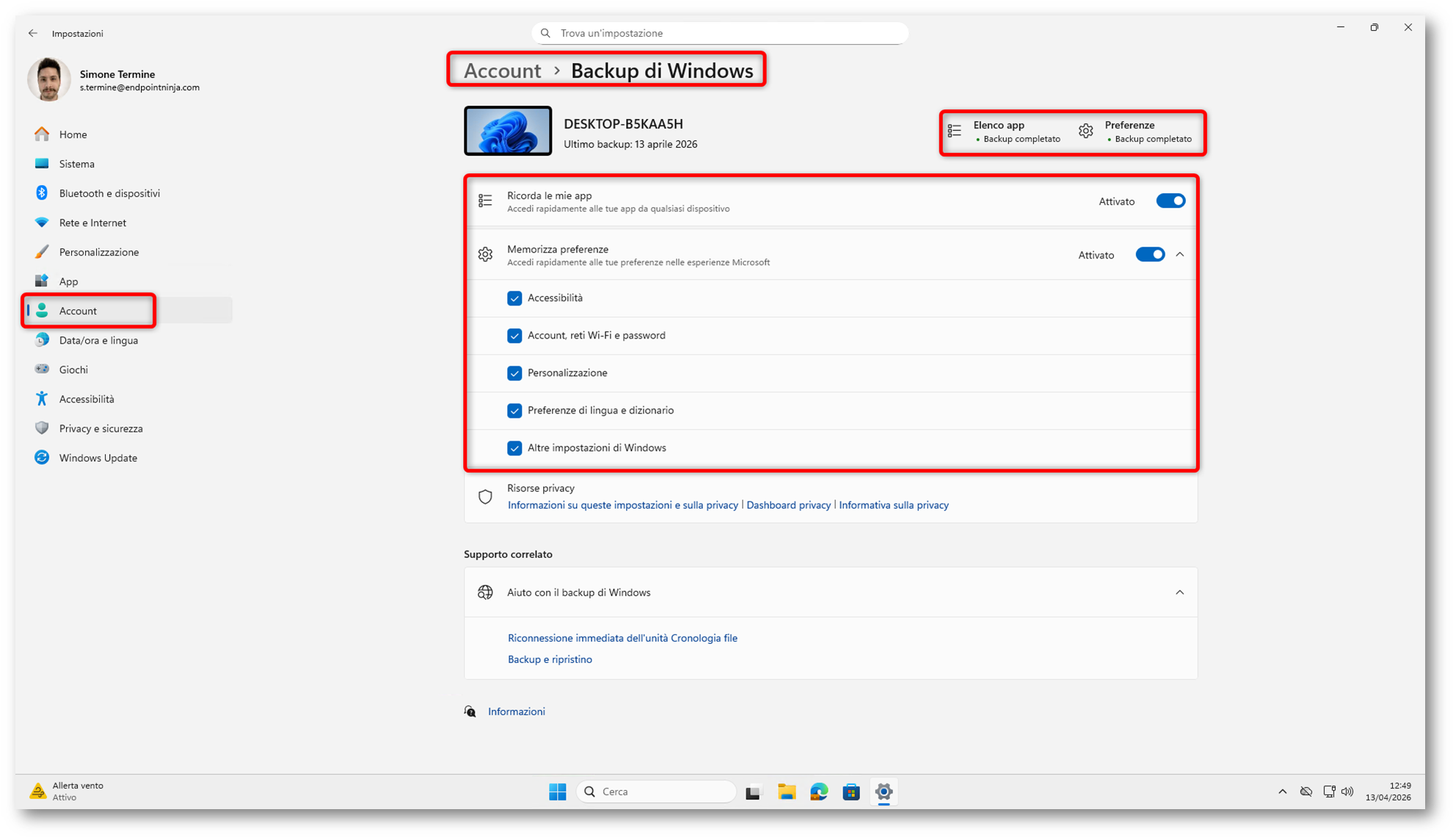The height and width of the screenshot is (840, 1456).
Task: Uncheck the Accessibilità checkbox
Action: (514, 298)
